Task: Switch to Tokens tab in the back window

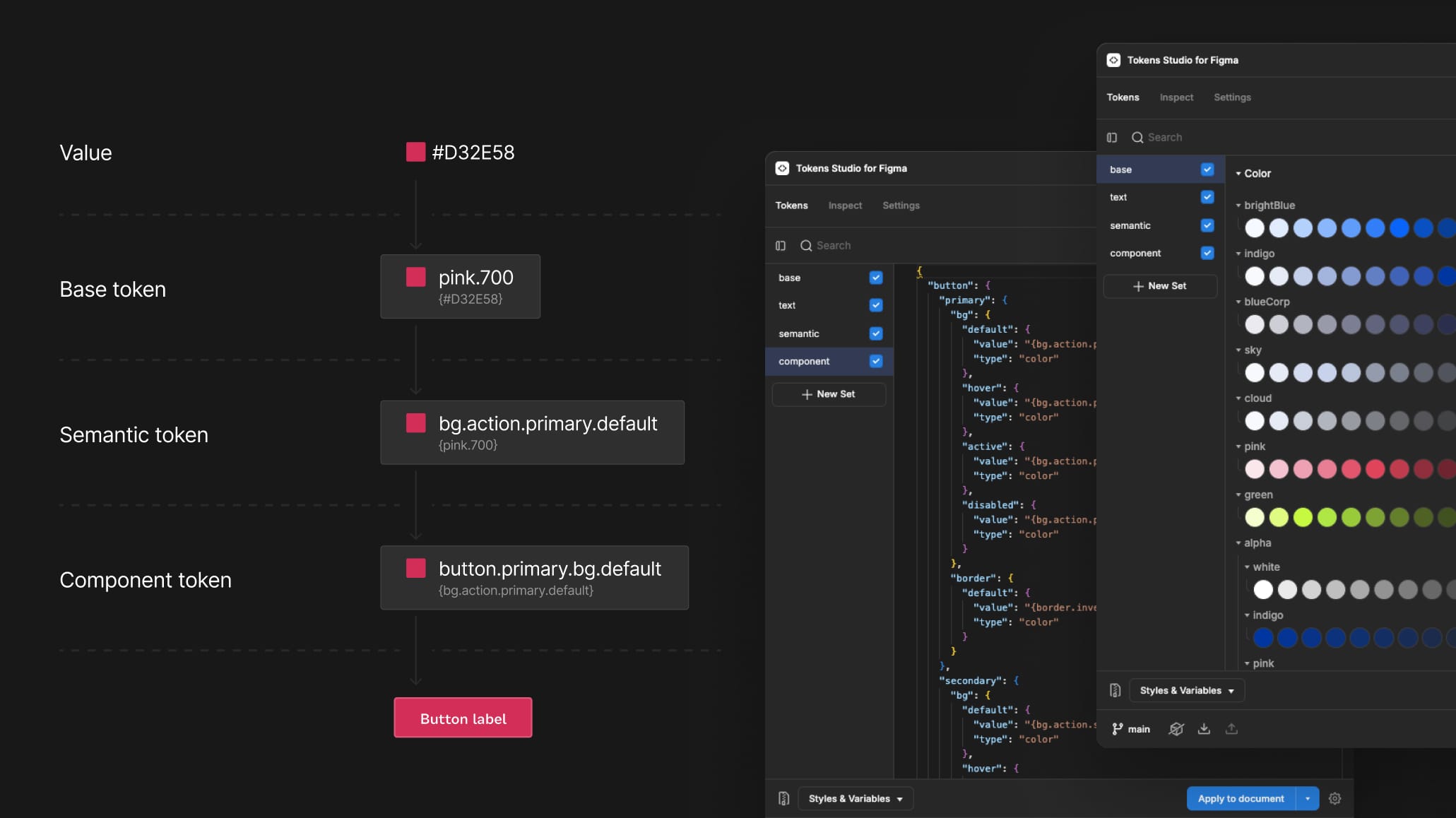Action: [791, 206]
